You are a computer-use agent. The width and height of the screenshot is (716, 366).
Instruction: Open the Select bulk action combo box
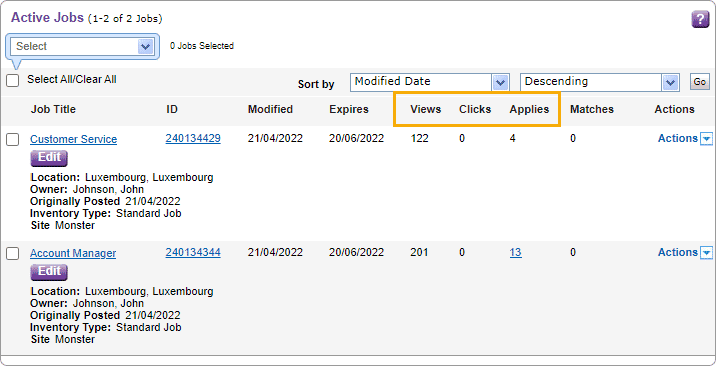(82, 46)
